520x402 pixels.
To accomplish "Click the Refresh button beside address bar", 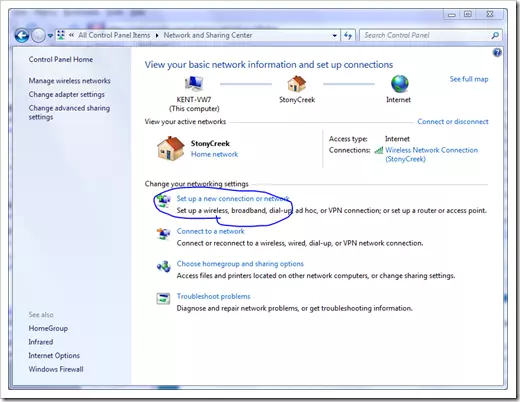I will click(348, 35).
